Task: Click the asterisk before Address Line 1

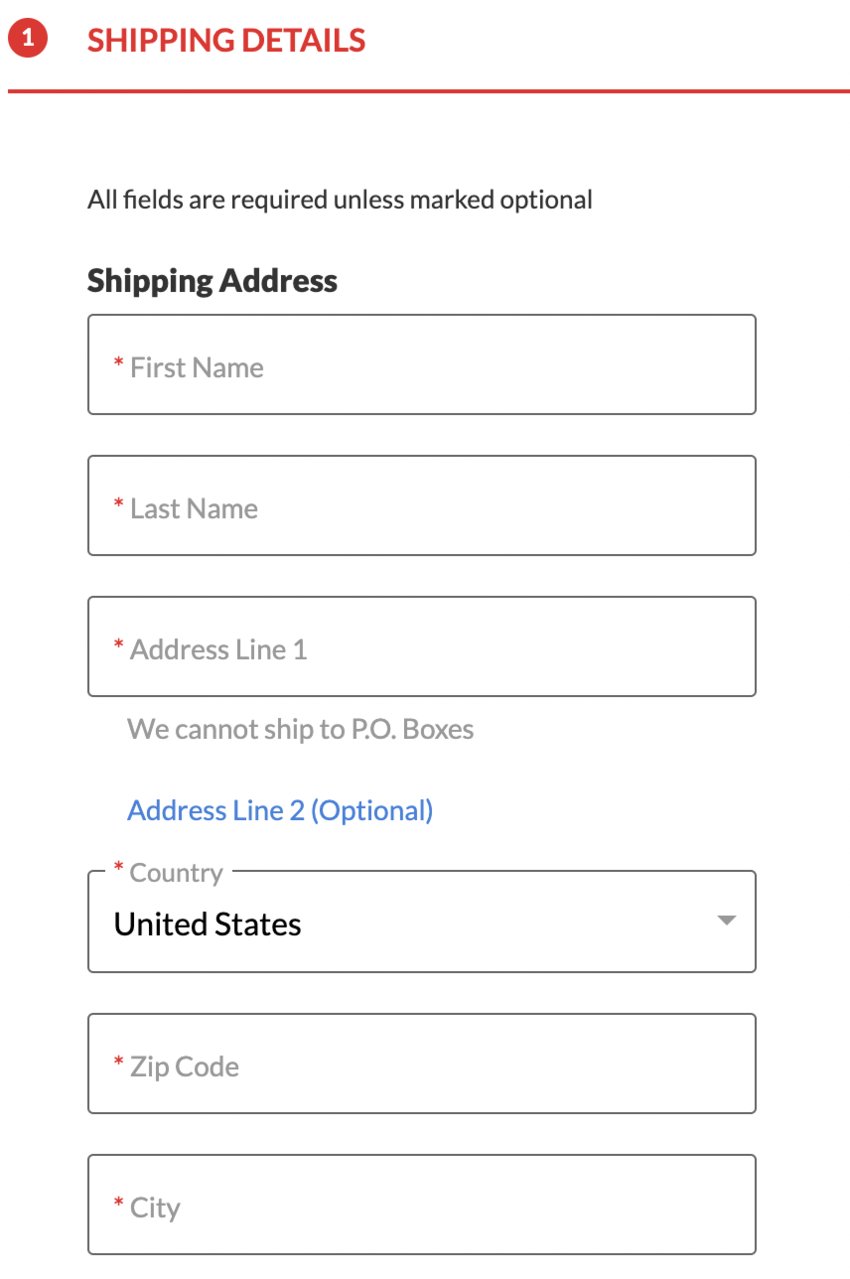Action: point(119,645)
